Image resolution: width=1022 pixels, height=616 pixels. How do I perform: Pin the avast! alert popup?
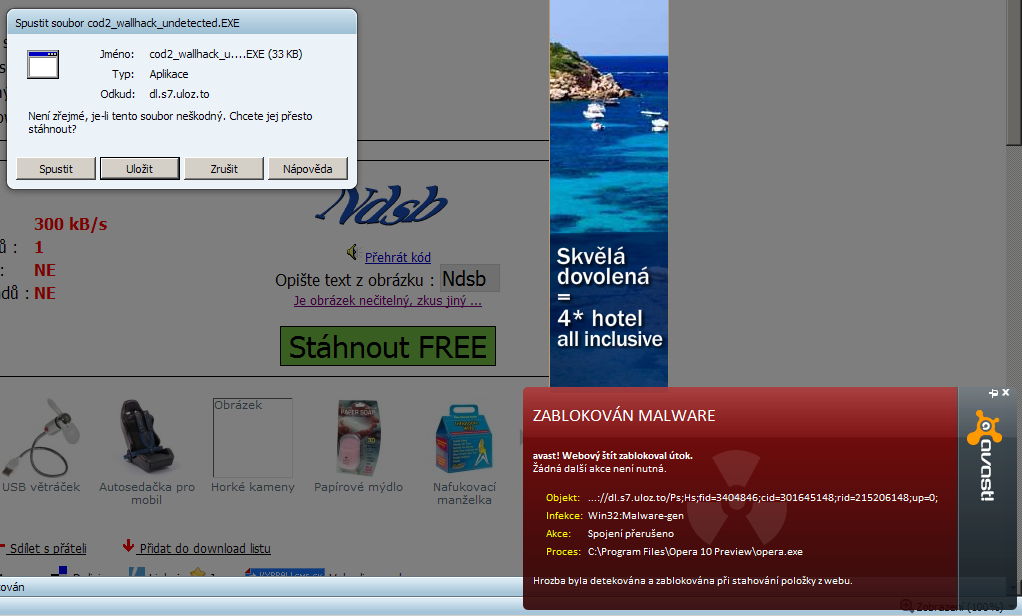(x=993, y=393)
